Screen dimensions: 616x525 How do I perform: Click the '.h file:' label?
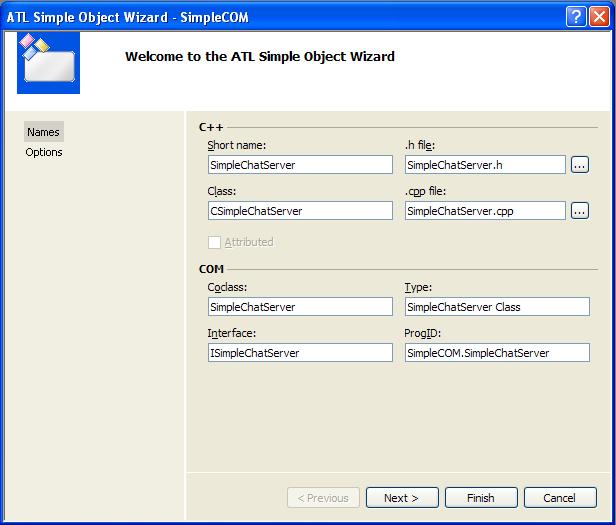coord(420,145)
